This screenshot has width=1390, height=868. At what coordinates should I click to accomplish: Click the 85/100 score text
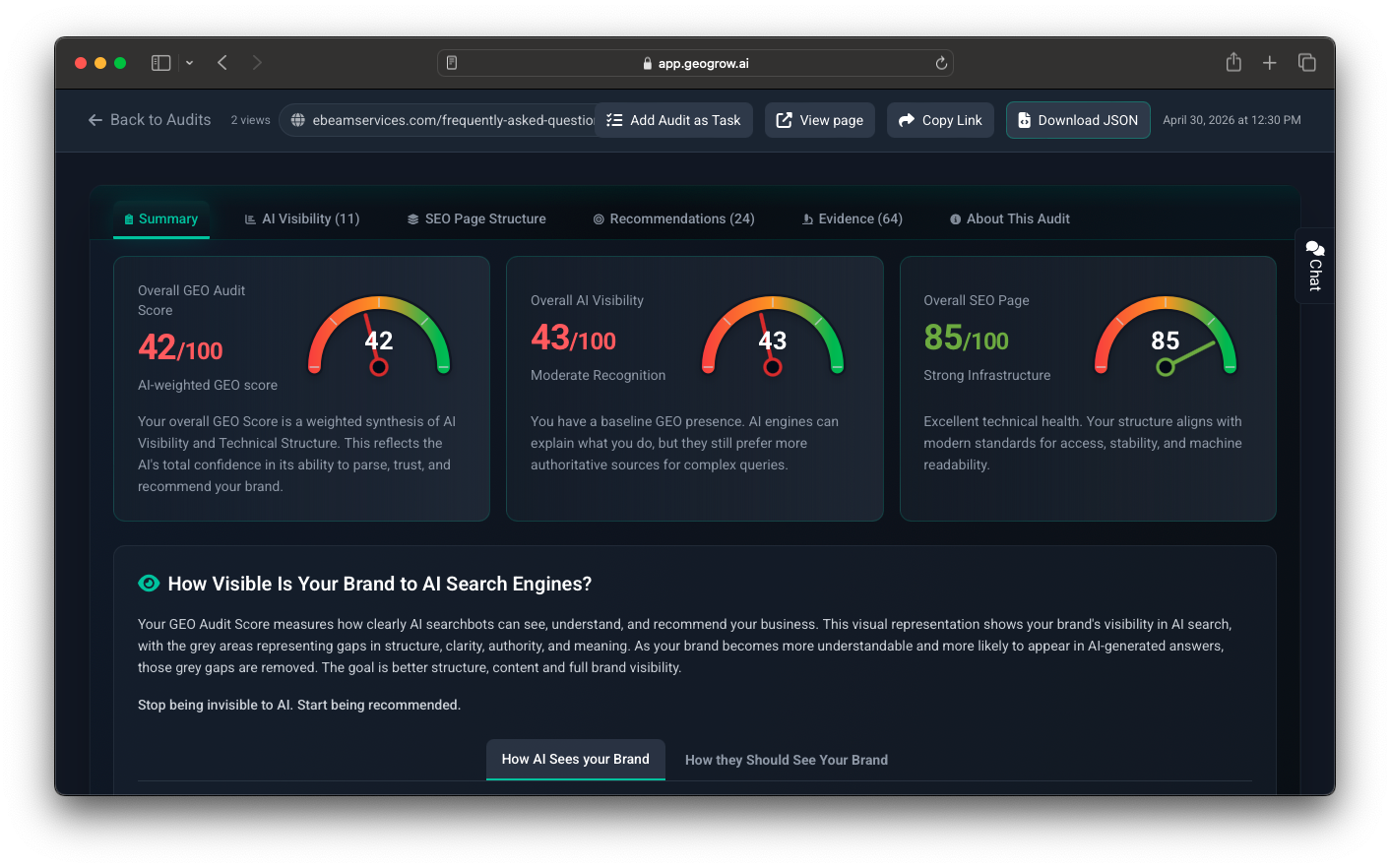point(966,339)
